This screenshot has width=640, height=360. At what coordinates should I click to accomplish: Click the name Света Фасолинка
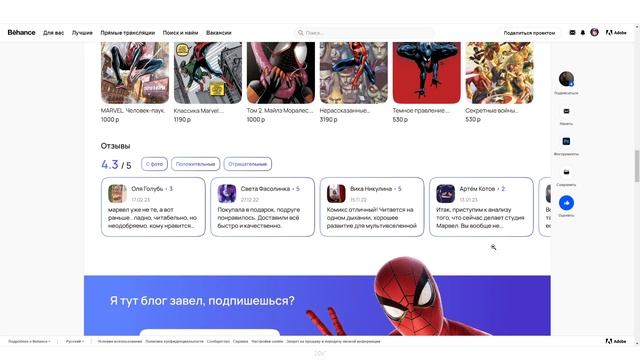click(x=265, y=189)
